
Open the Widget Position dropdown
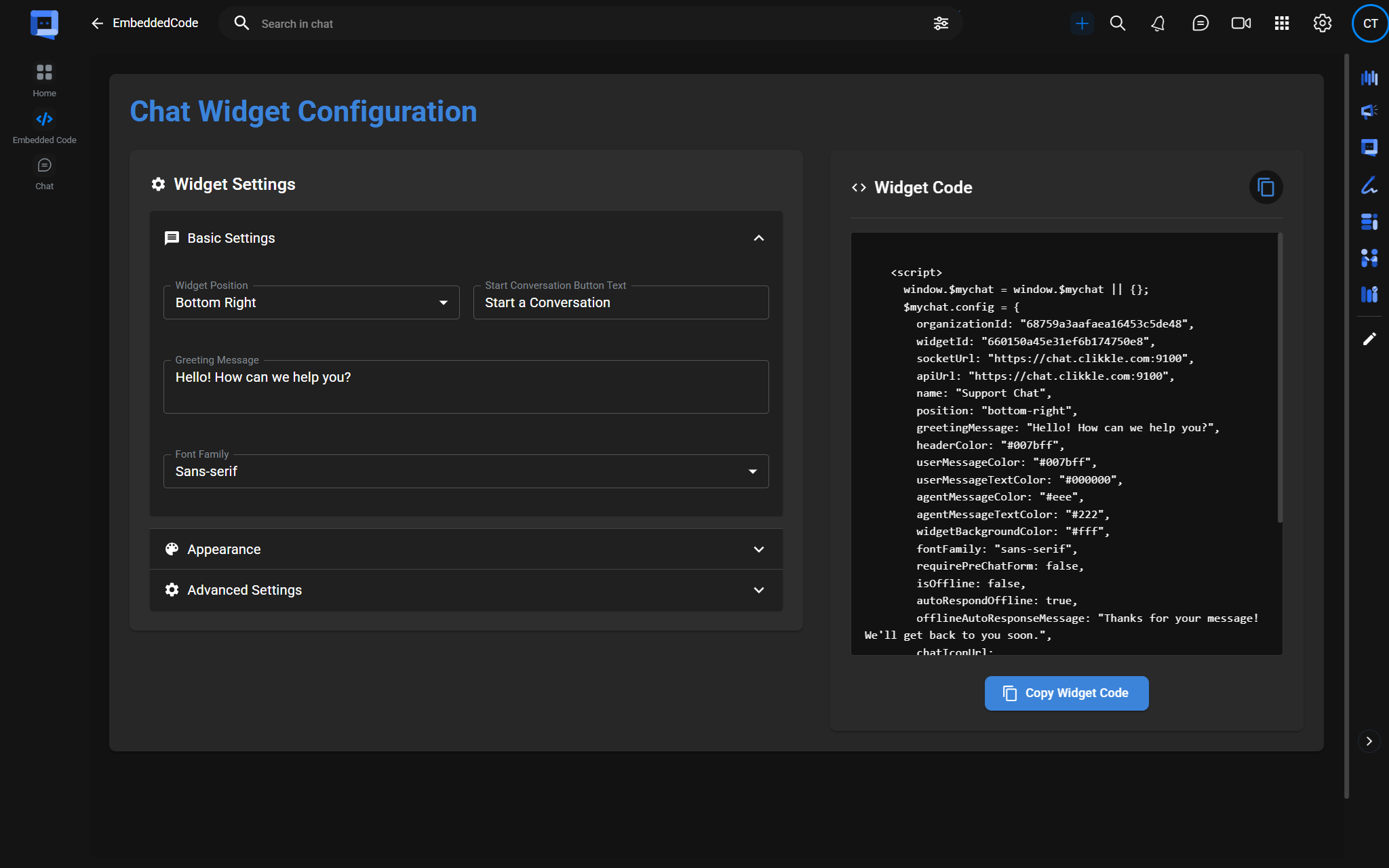coord(311,302)
